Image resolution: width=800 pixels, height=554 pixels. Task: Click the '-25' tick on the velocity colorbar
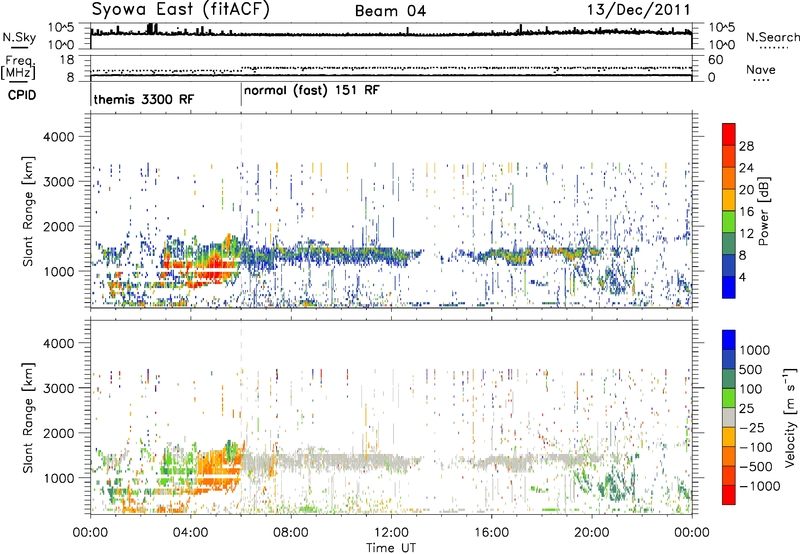(x=753, y=428)
